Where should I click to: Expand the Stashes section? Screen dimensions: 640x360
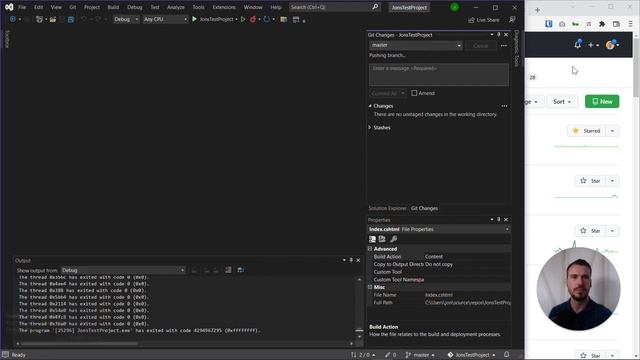click(370, 127)
